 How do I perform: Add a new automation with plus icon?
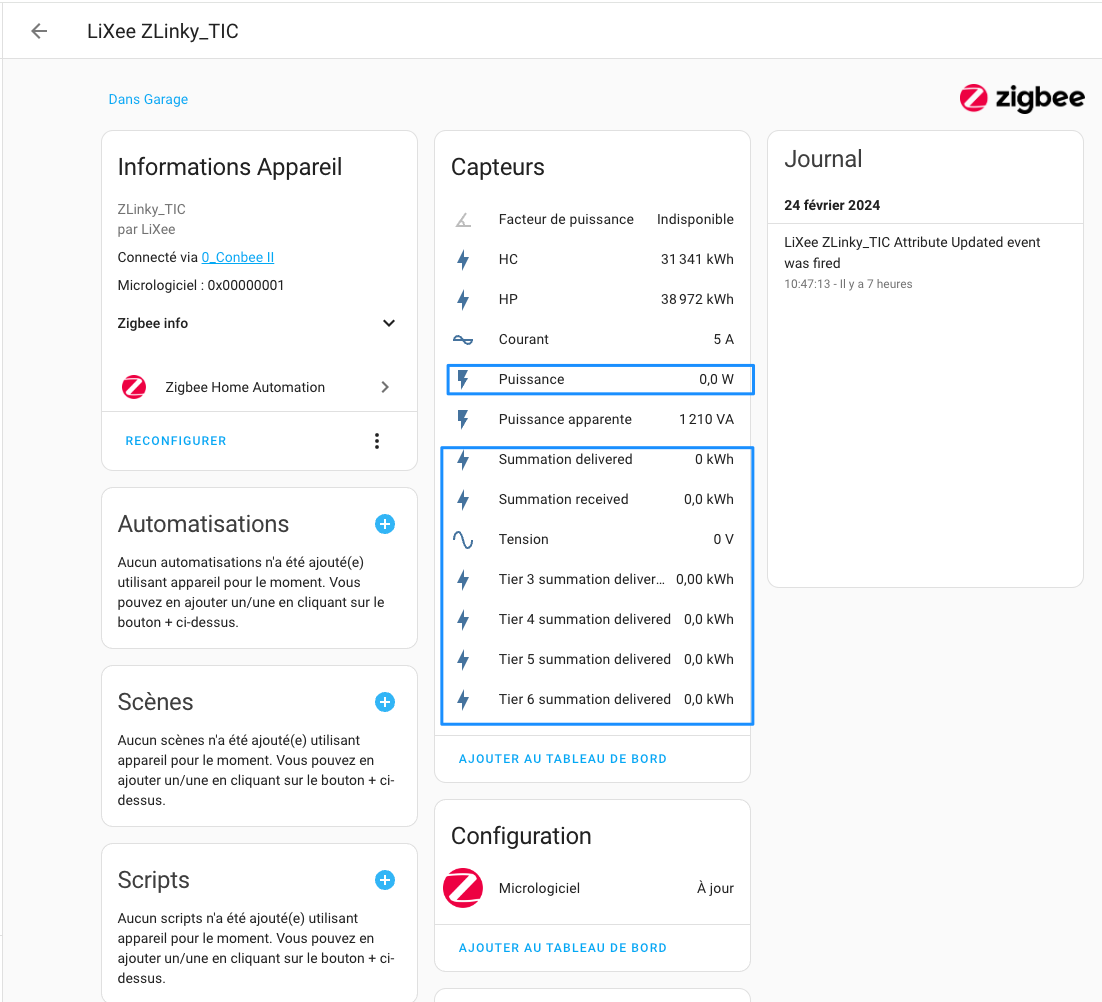click(x=384, y=524)
